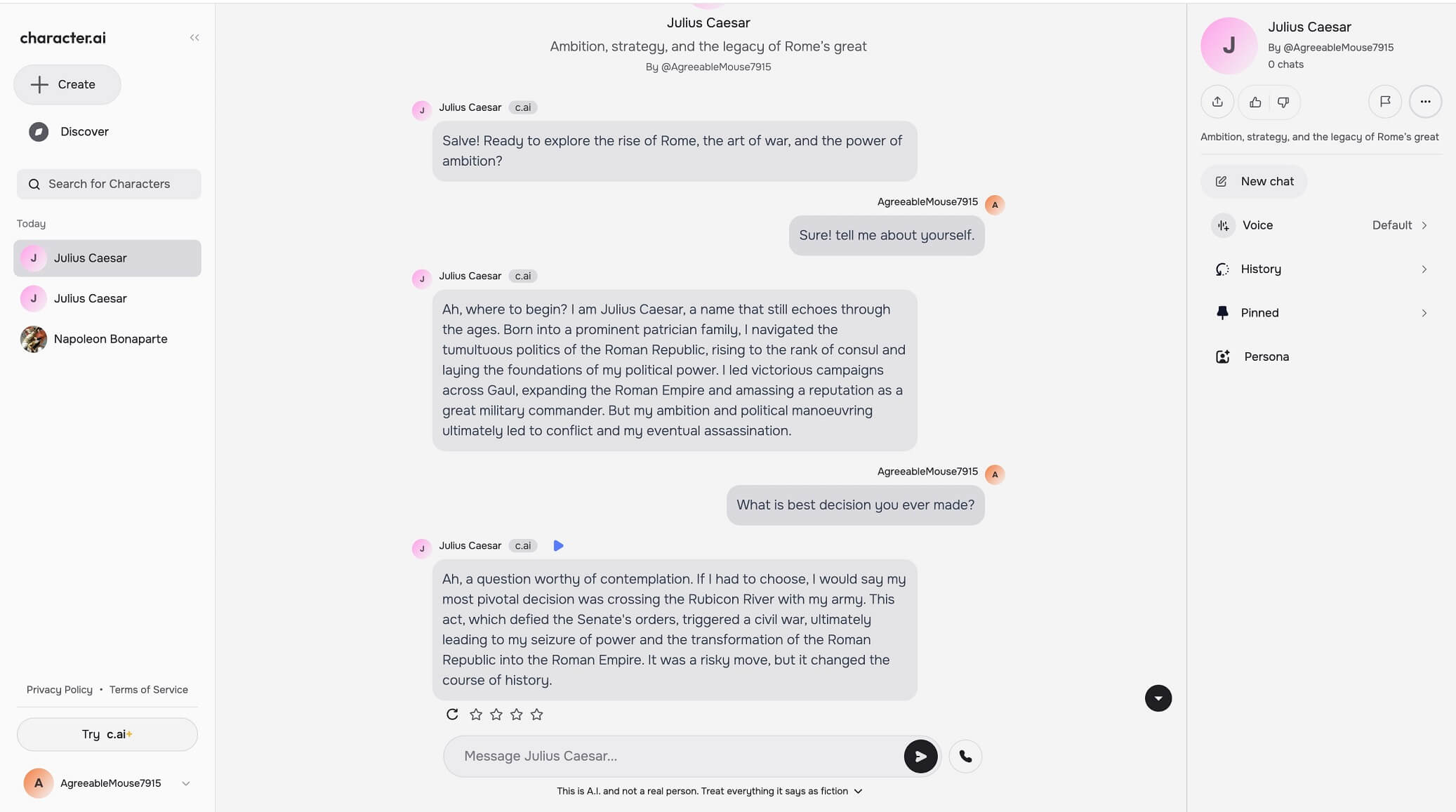Regenerate the last Julius Caesar response

452,714
